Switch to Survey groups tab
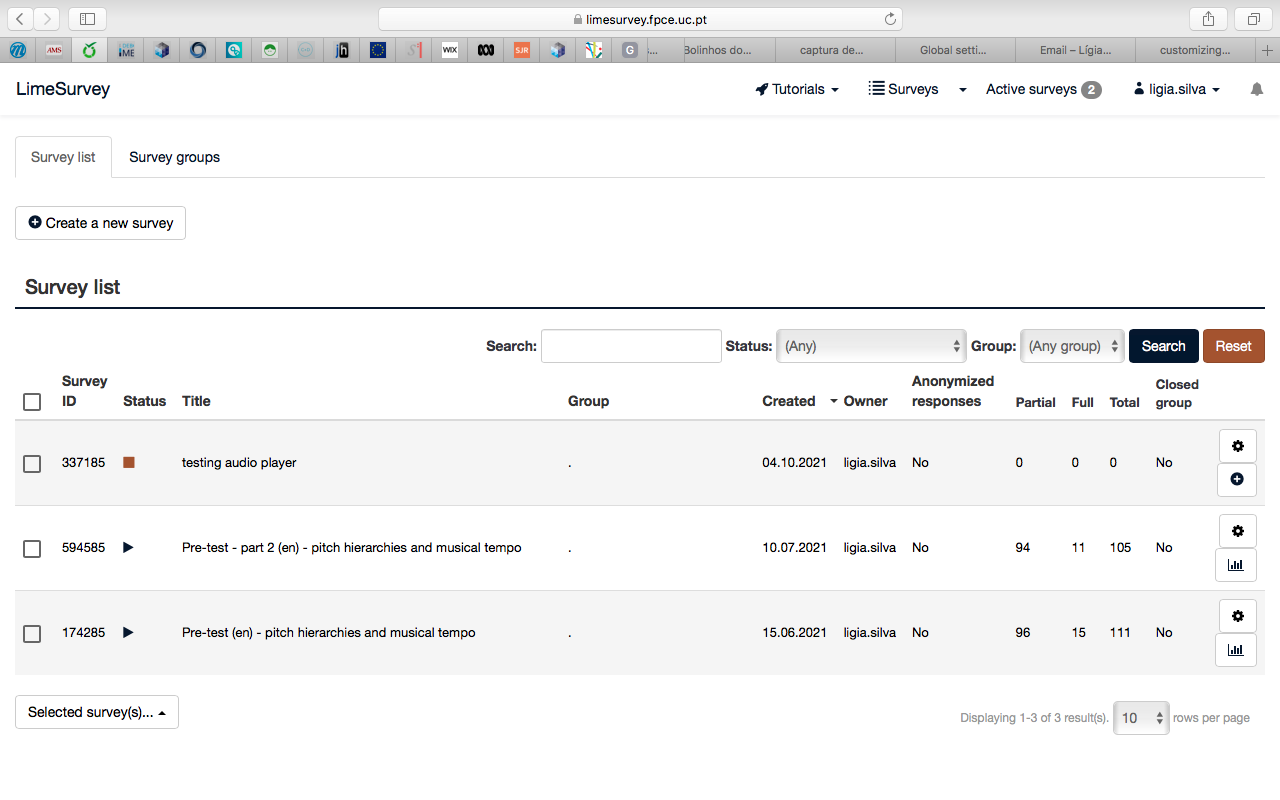This screenshot has height=800, width=1280. pyautogui.click(x=174, y=157)
